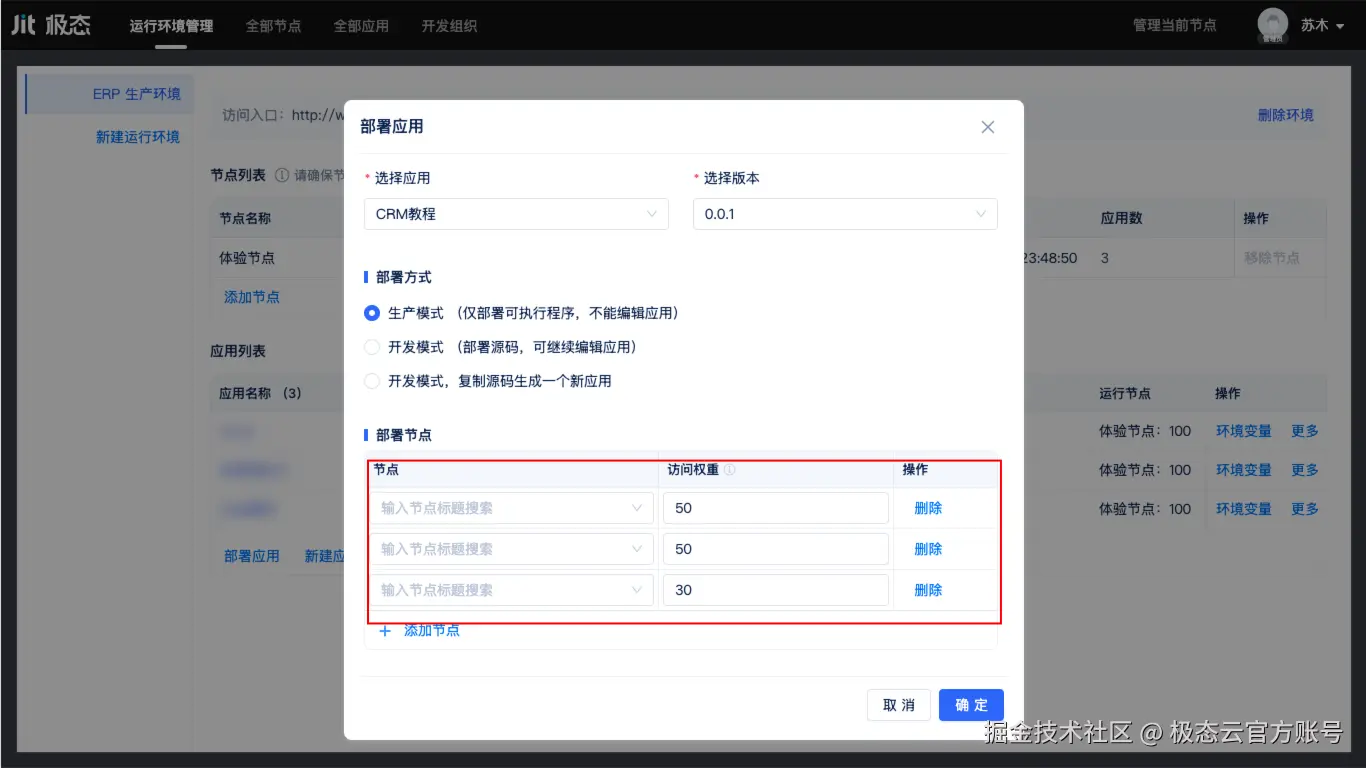Click the info icon beside 节点列表
The width and height of the screenshot is (1366, 768).
click(x=282, y=175)
